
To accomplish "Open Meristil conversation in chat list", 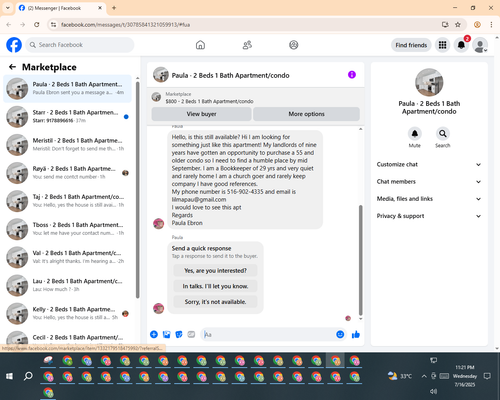I will pos(67,145).
